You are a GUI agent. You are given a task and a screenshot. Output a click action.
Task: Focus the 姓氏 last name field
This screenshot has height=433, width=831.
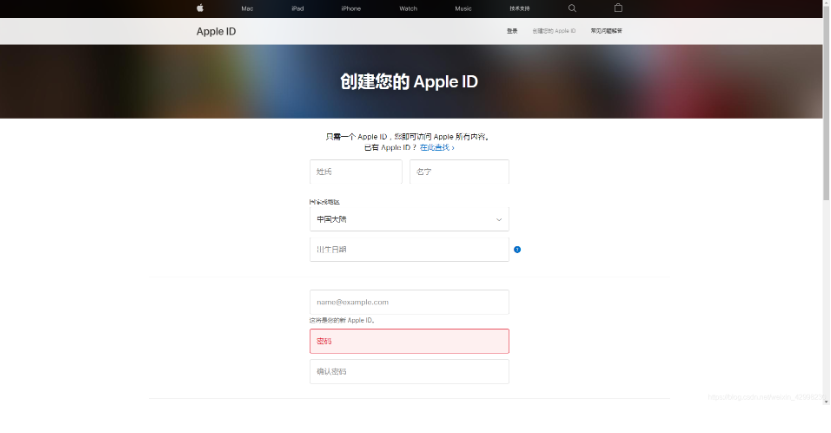(x=356, y=172)
